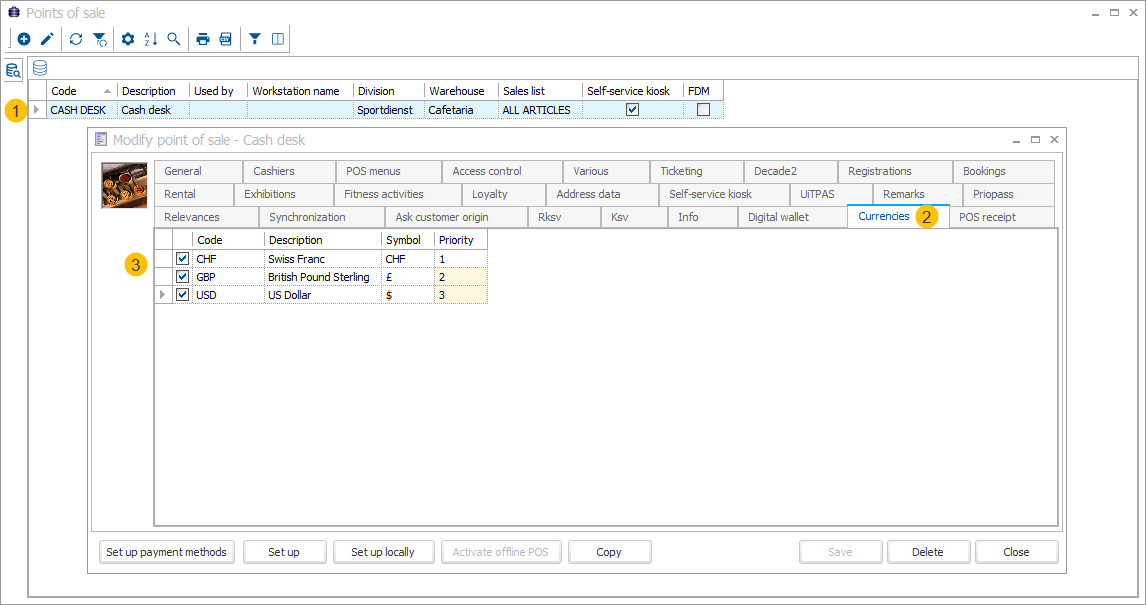The image size is (1146, 605).
Task: Click the add new point of sale icon
Action: click(x=24, y=39)
